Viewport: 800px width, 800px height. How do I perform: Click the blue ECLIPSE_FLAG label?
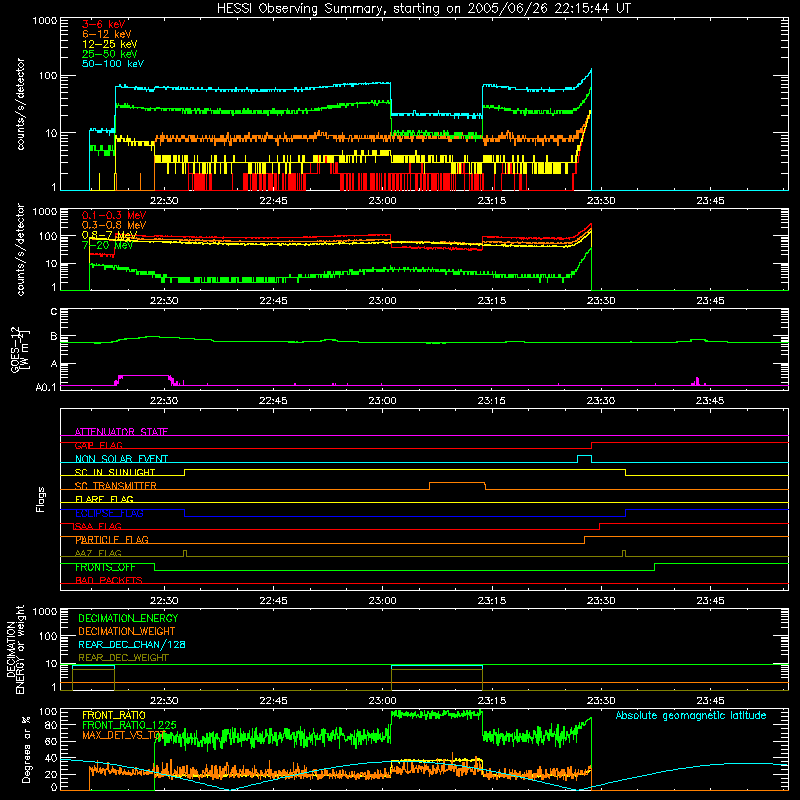109,513
